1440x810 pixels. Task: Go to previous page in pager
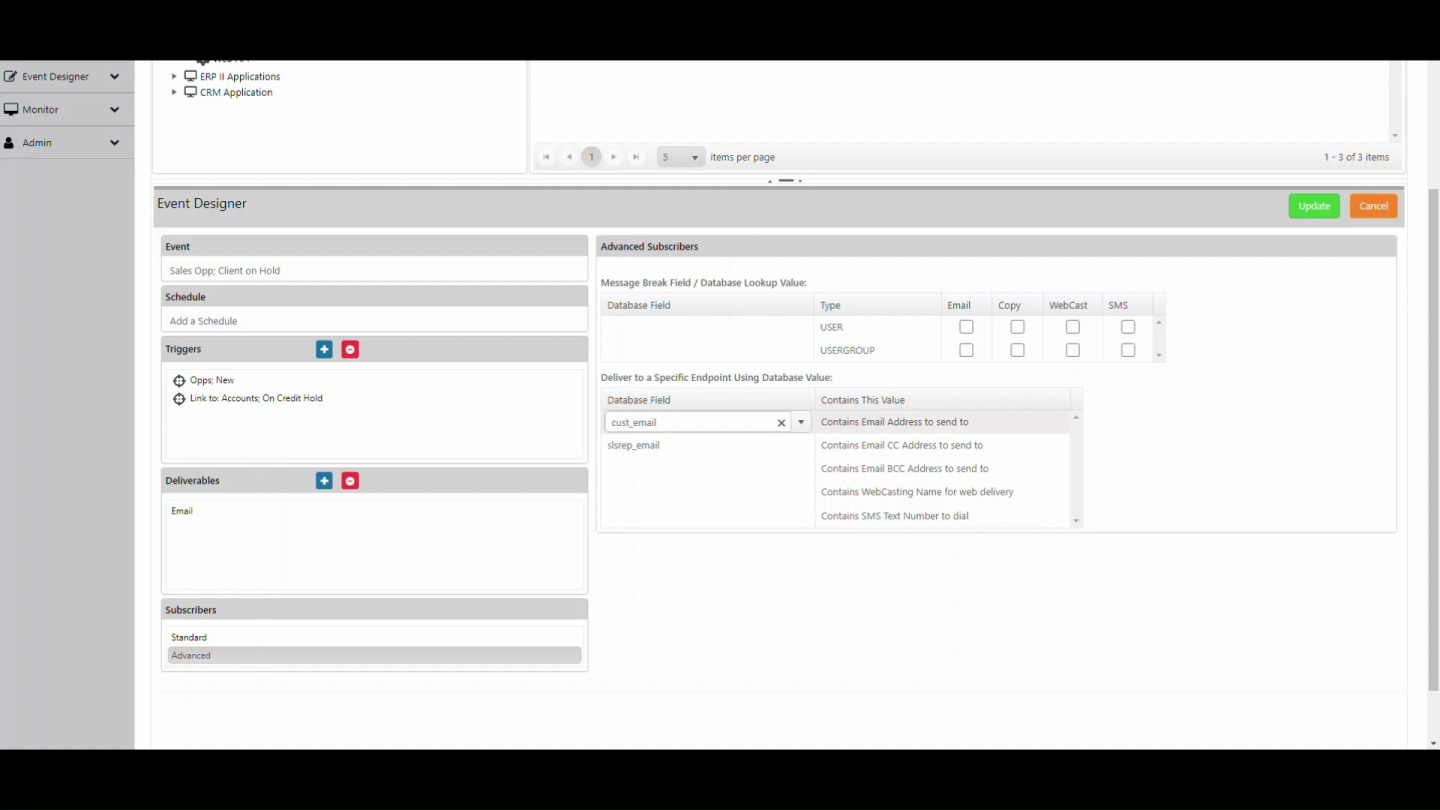[569, 157]
